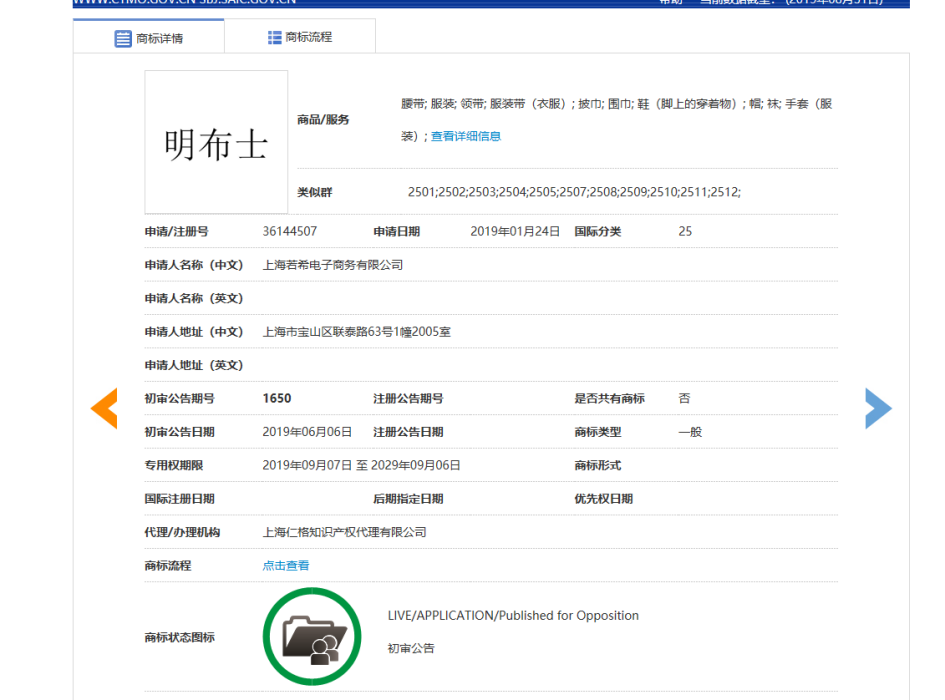This screenshot has width=945, height=700.
Task: Open the 查看详细信息 link
Action: click(465, 136)
